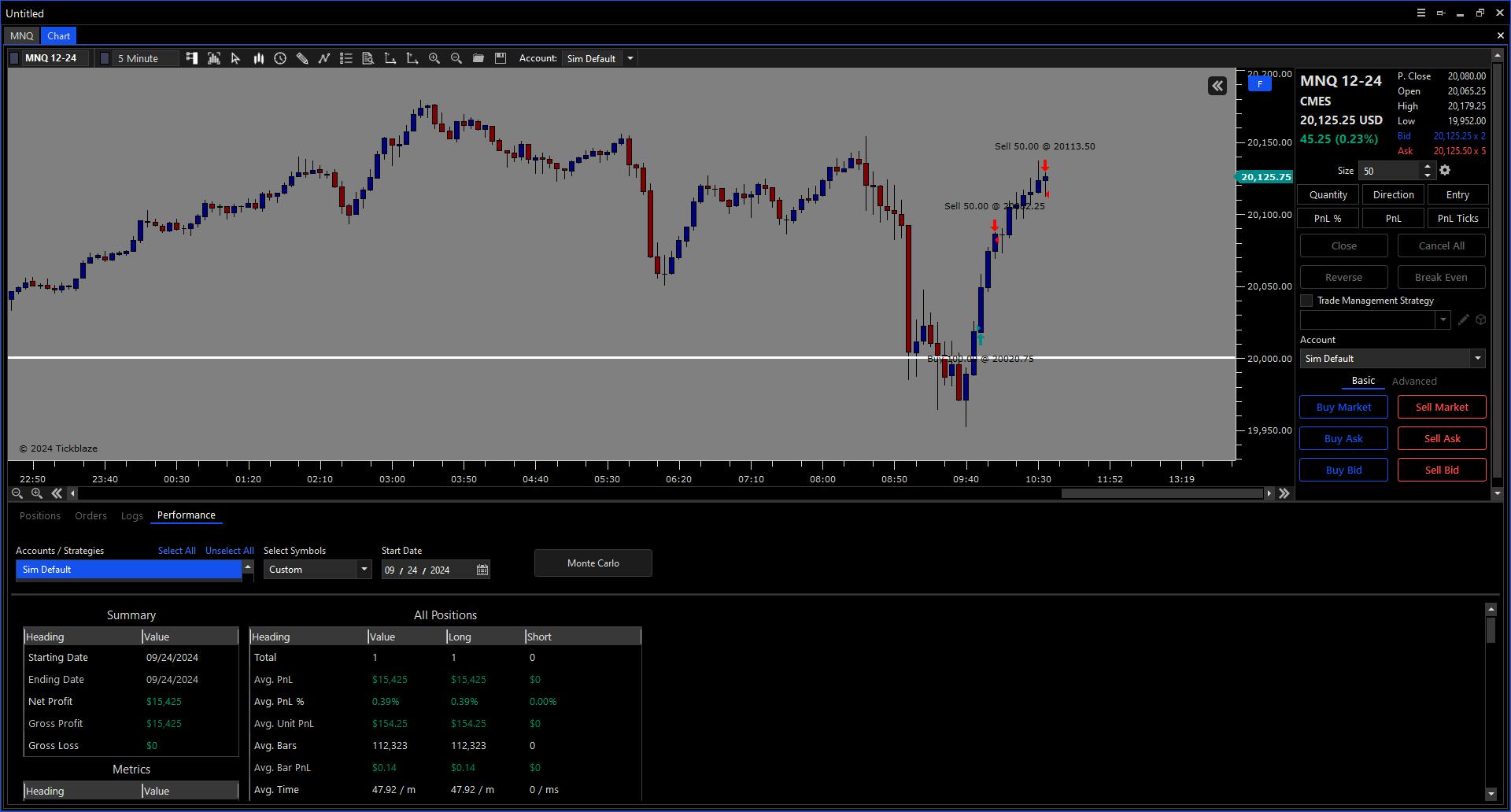Image resolution: width=1511 pixels, height=812 pixels.
Task: Expand the Trade Management Strategy dropdown
Action: [x=1443, y=319]
